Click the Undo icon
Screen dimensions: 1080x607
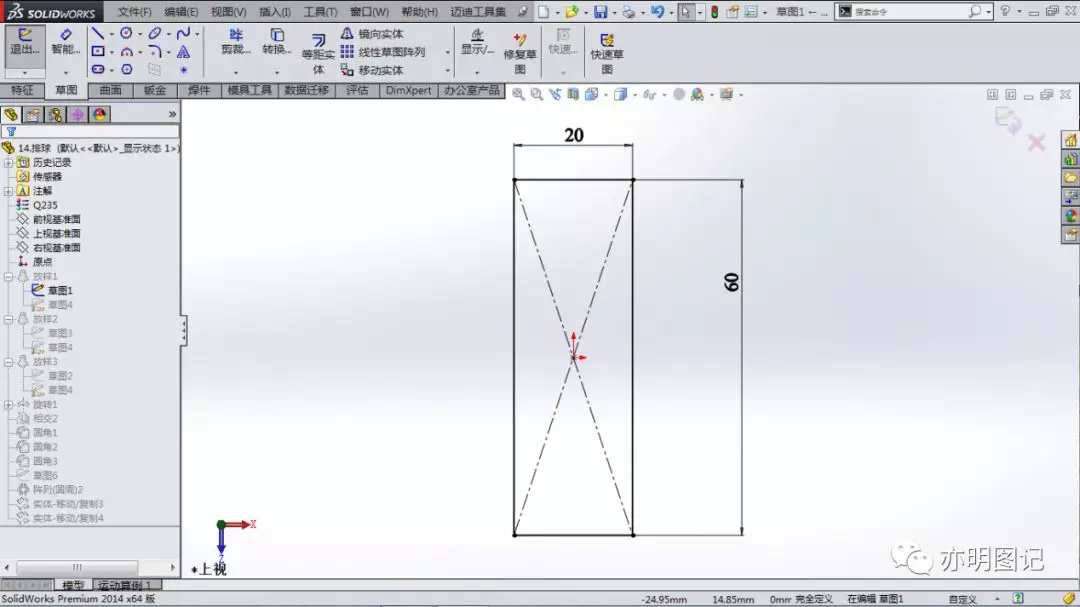pyautogui.click(x=658, y=12)
